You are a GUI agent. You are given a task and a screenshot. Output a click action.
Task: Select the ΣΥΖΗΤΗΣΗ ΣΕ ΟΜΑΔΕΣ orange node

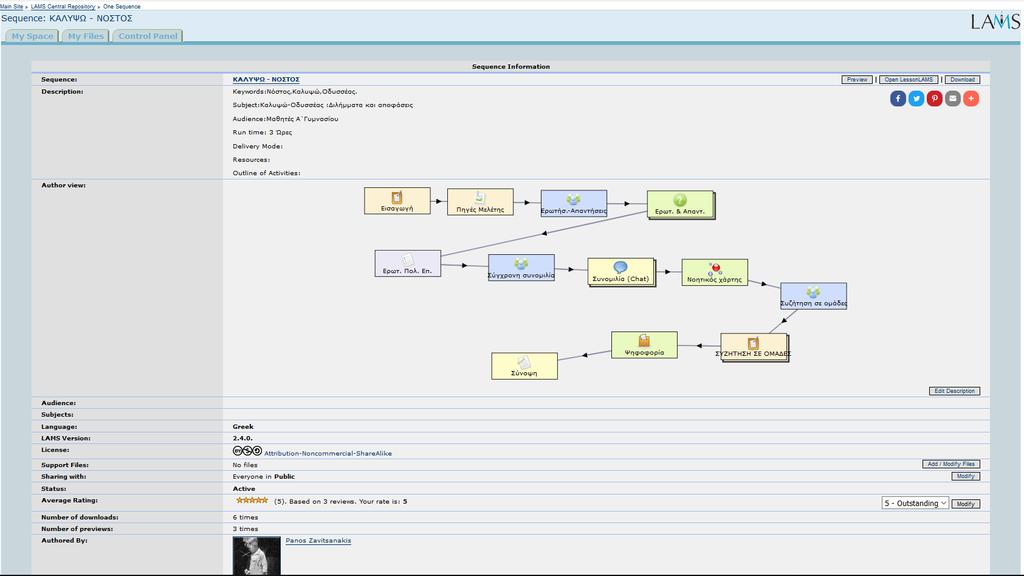pos(754,347)
